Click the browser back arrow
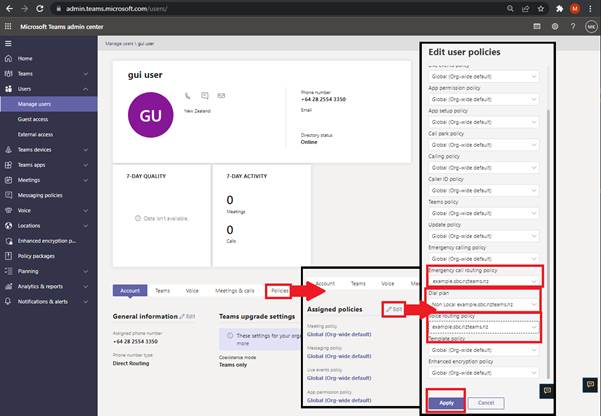601x416 pixels. tap(8, 7)
